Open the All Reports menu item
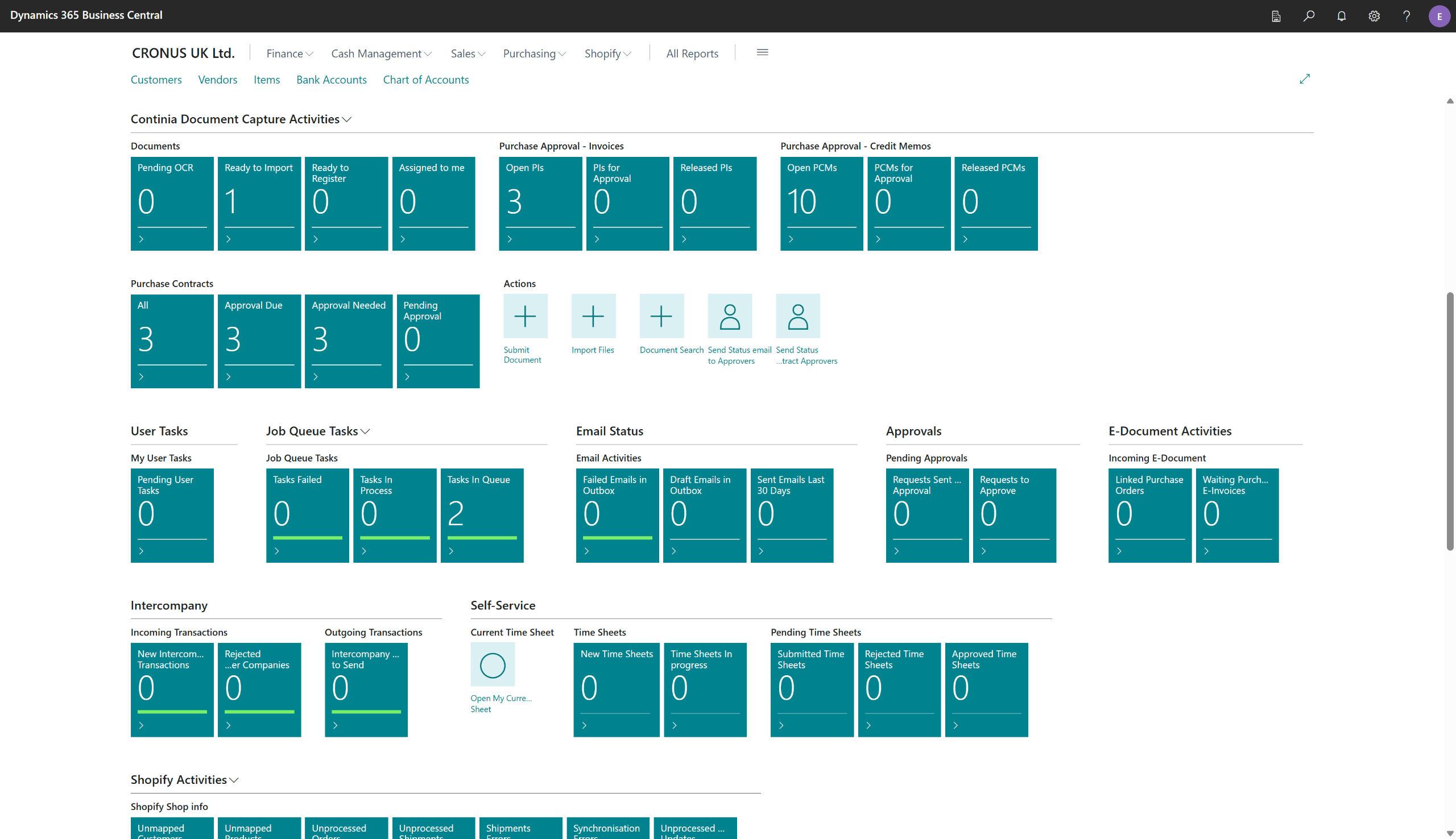 (692, 53)
